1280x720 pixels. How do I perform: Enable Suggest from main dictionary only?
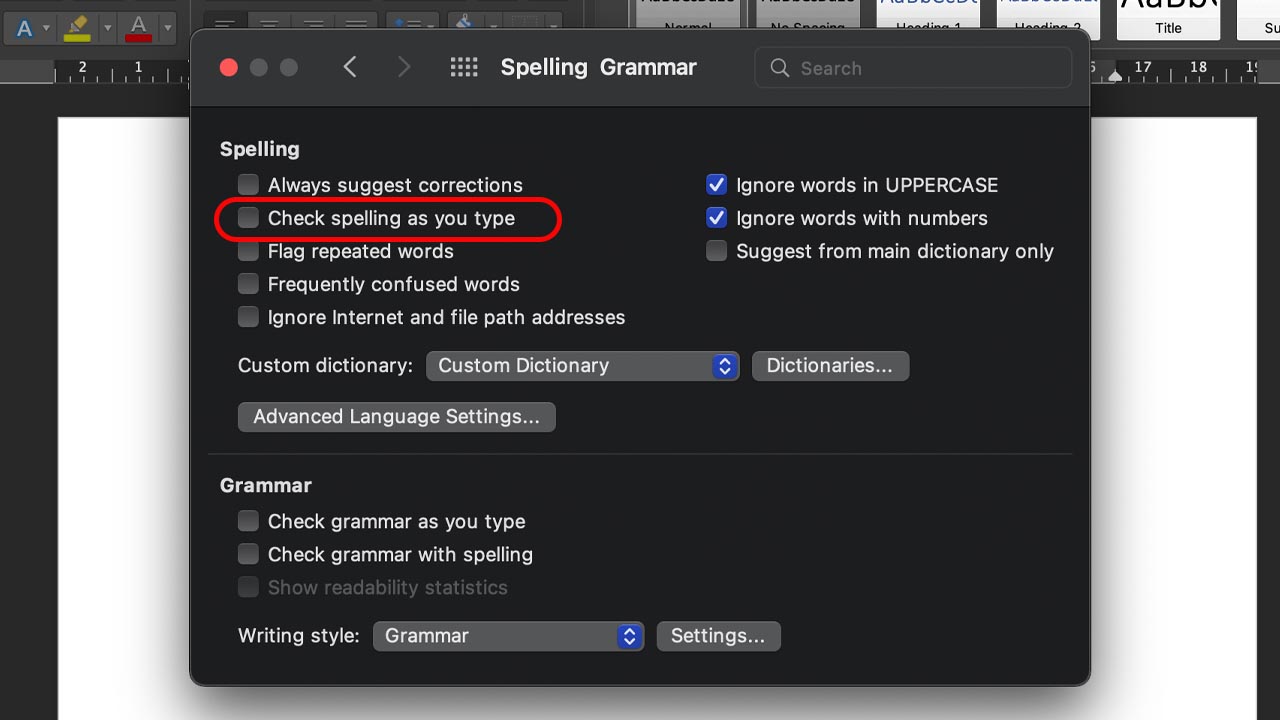click(x=716, y=251)
